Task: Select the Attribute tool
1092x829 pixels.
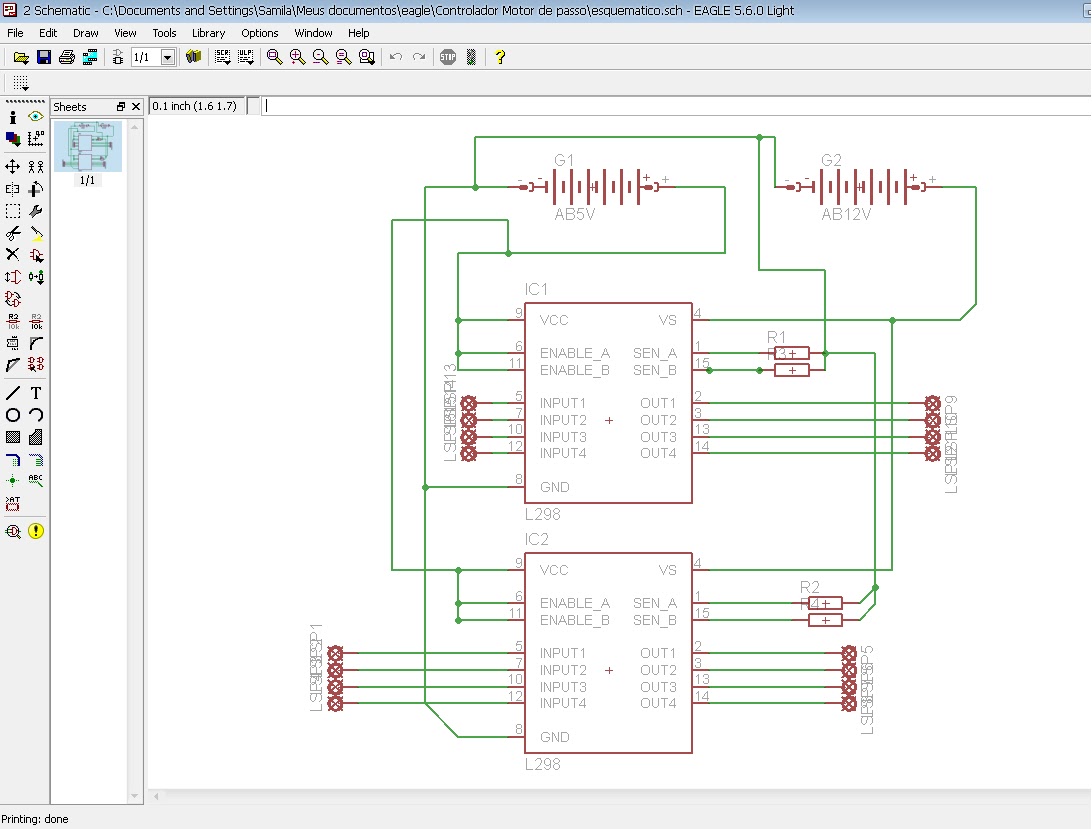Action: 13,503
